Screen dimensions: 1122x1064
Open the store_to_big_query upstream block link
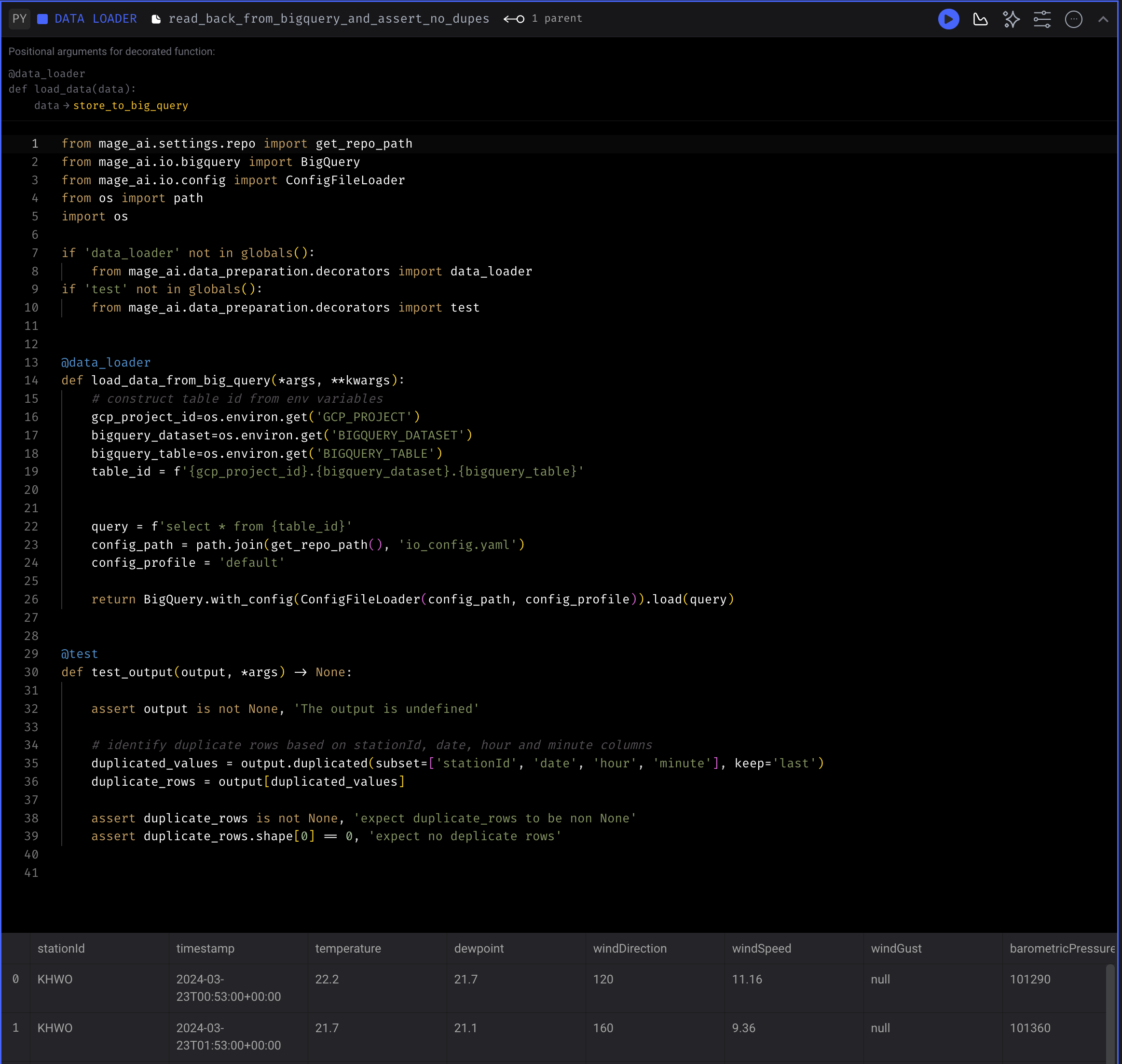130,106
